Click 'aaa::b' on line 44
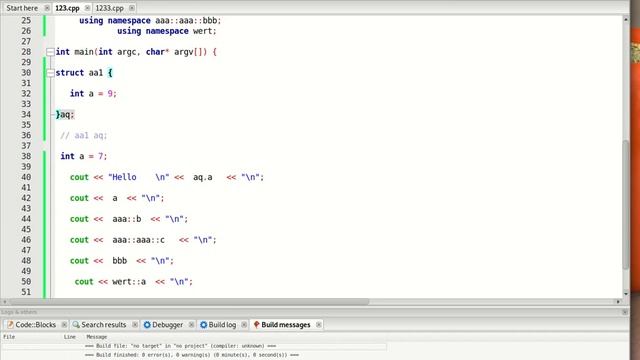 click(x=127, y=219)
